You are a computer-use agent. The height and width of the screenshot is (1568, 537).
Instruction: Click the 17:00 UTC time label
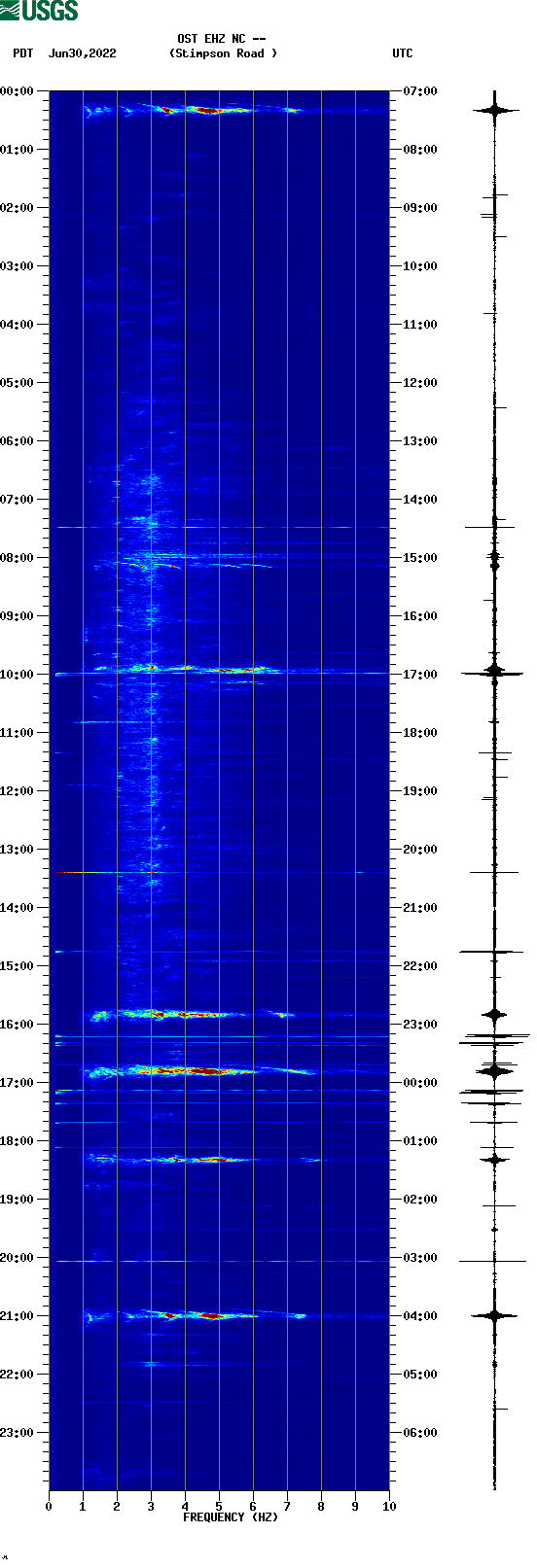tap(420, 675)
